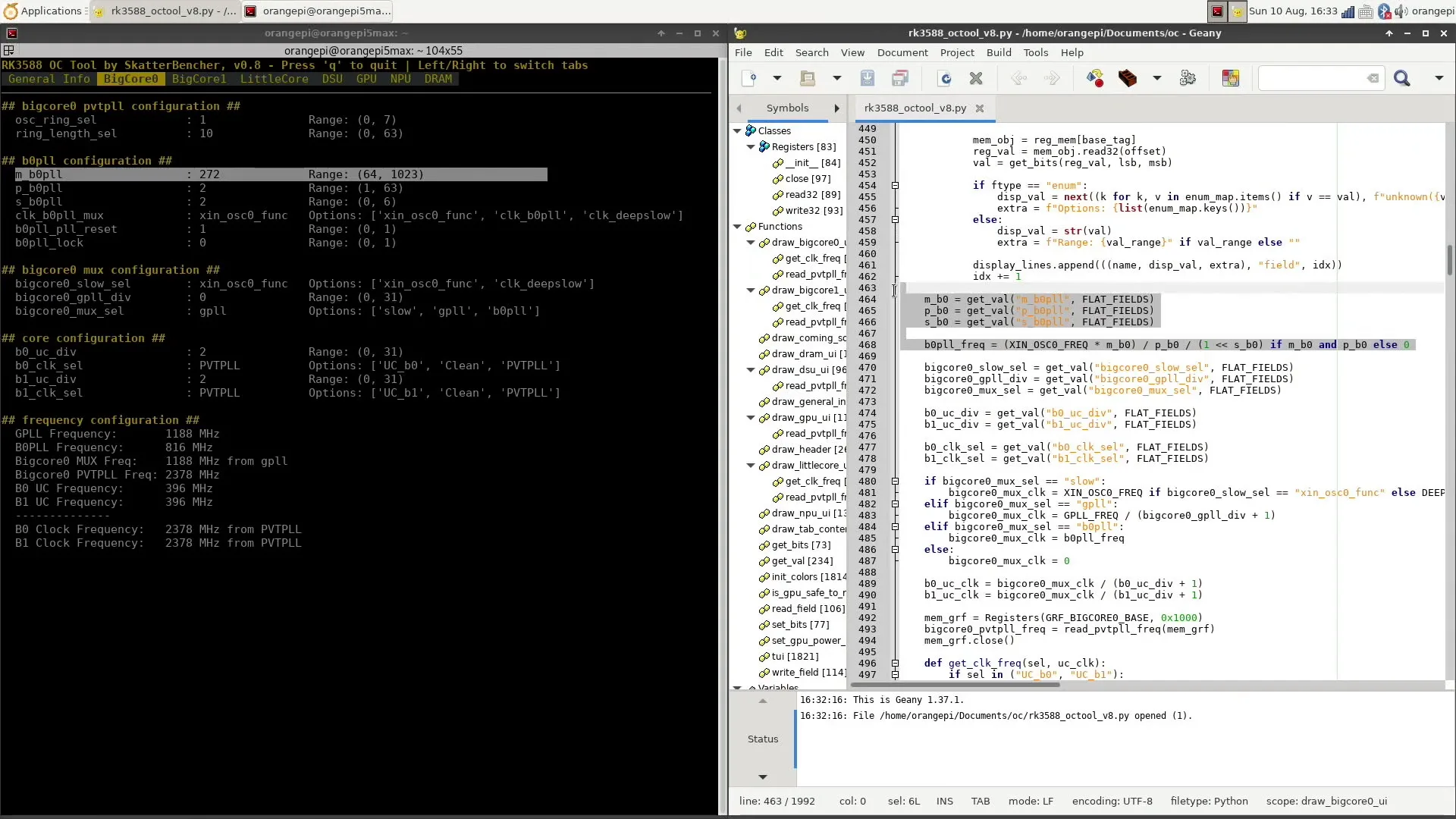Click the New file toolbar icon
Viewport: 1456px width, 819px height.
749,78
